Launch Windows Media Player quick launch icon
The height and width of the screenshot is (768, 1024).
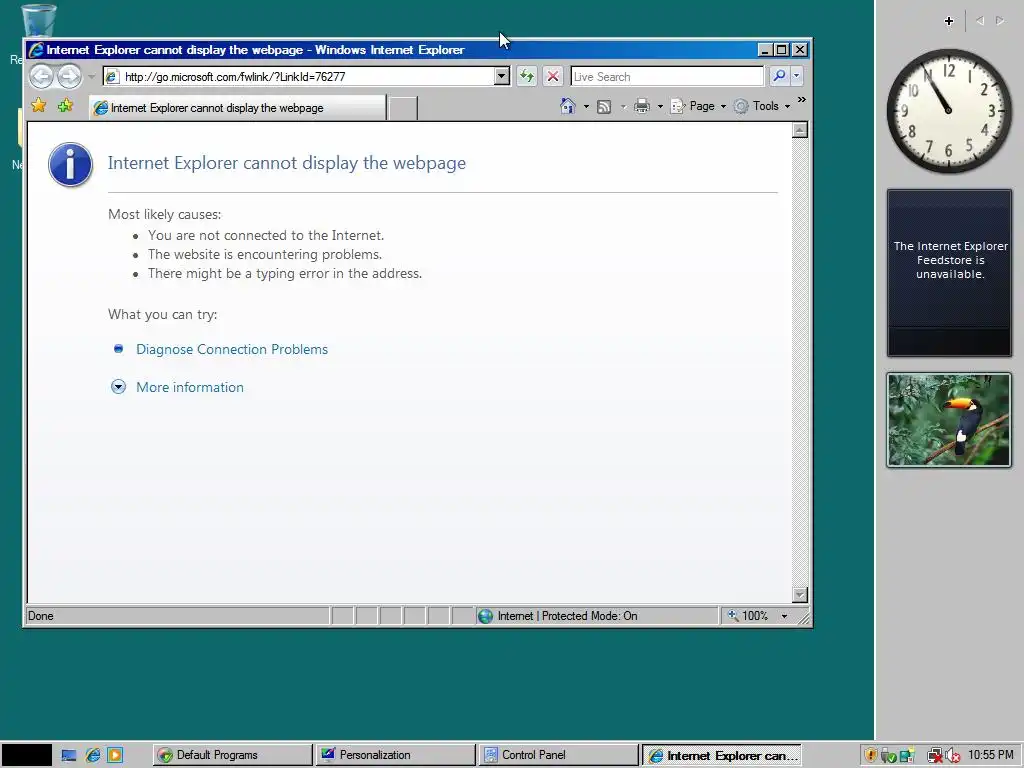click(x=115, y=756)
